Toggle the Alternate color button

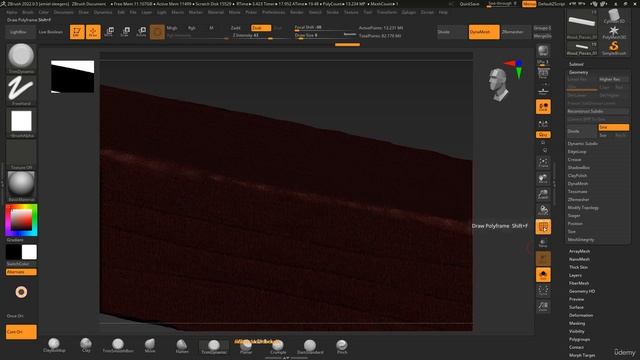point(21,272)
